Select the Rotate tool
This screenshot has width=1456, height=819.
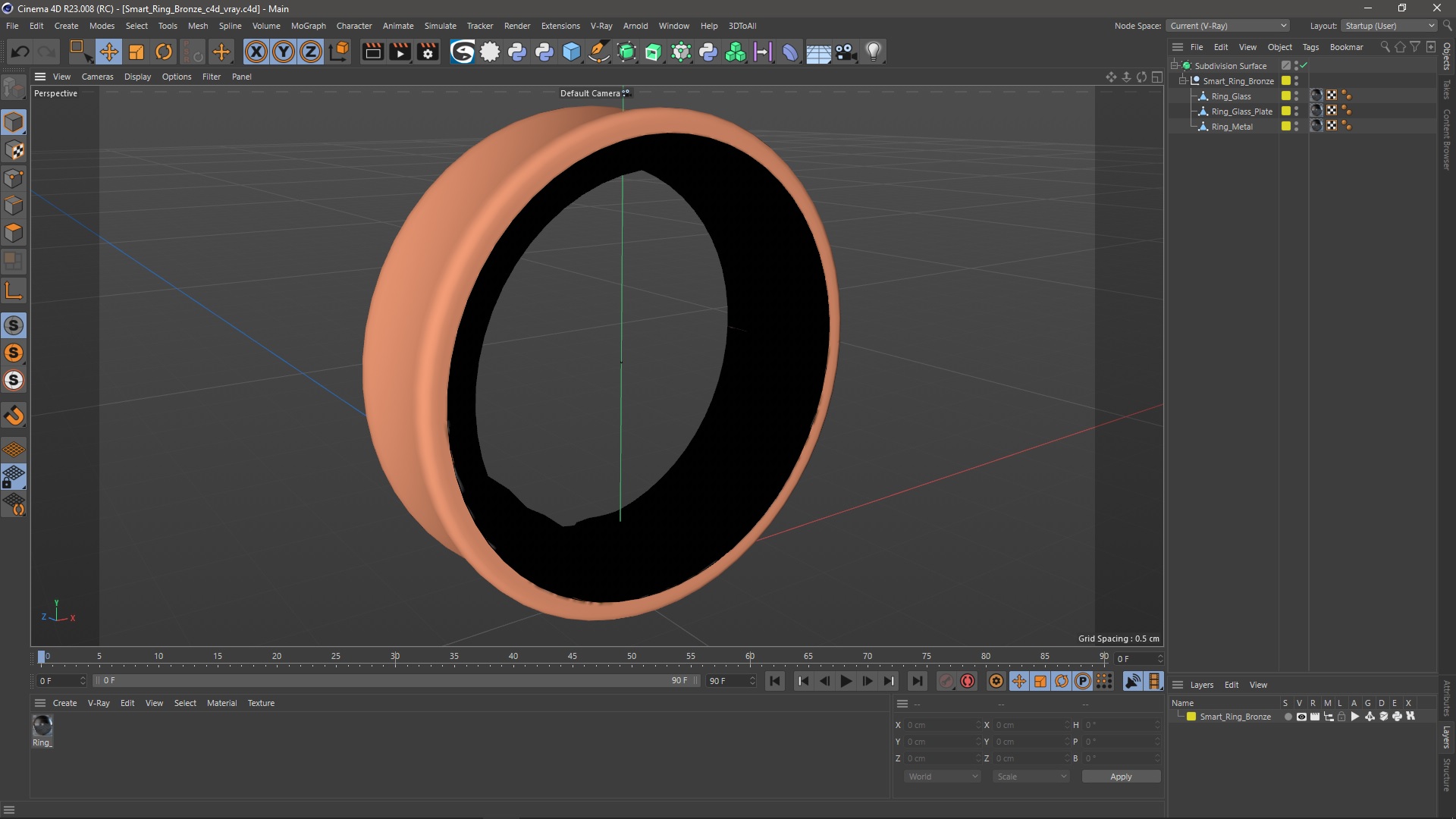coord(164,52)
